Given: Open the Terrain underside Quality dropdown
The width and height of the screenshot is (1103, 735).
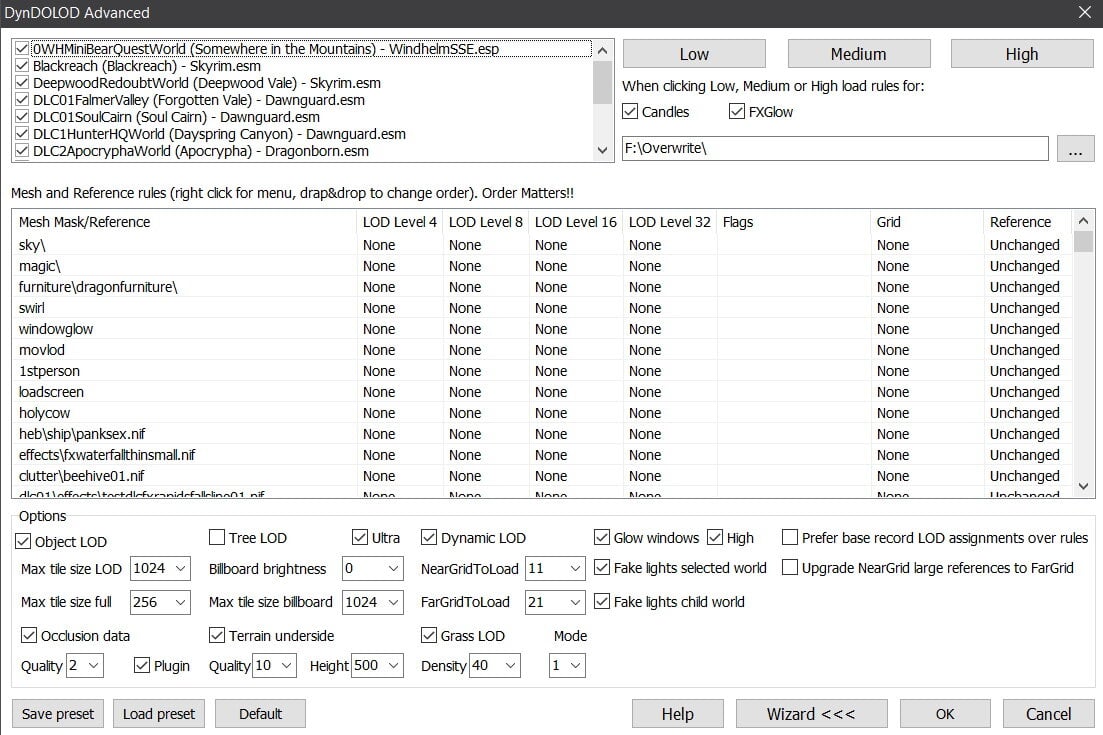Looking at the screenshot, I should pos(274,665).
